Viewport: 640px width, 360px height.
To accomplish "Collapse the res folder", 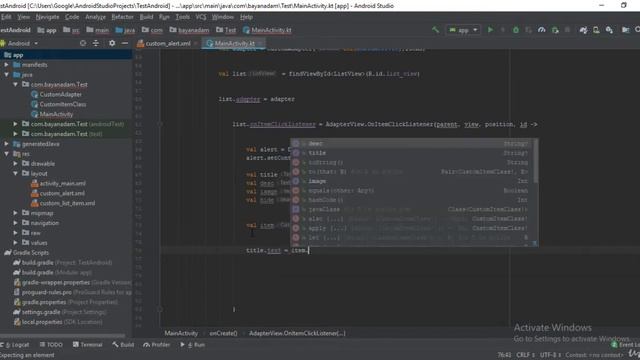I will pyautogui.click(x=7, y=153).
